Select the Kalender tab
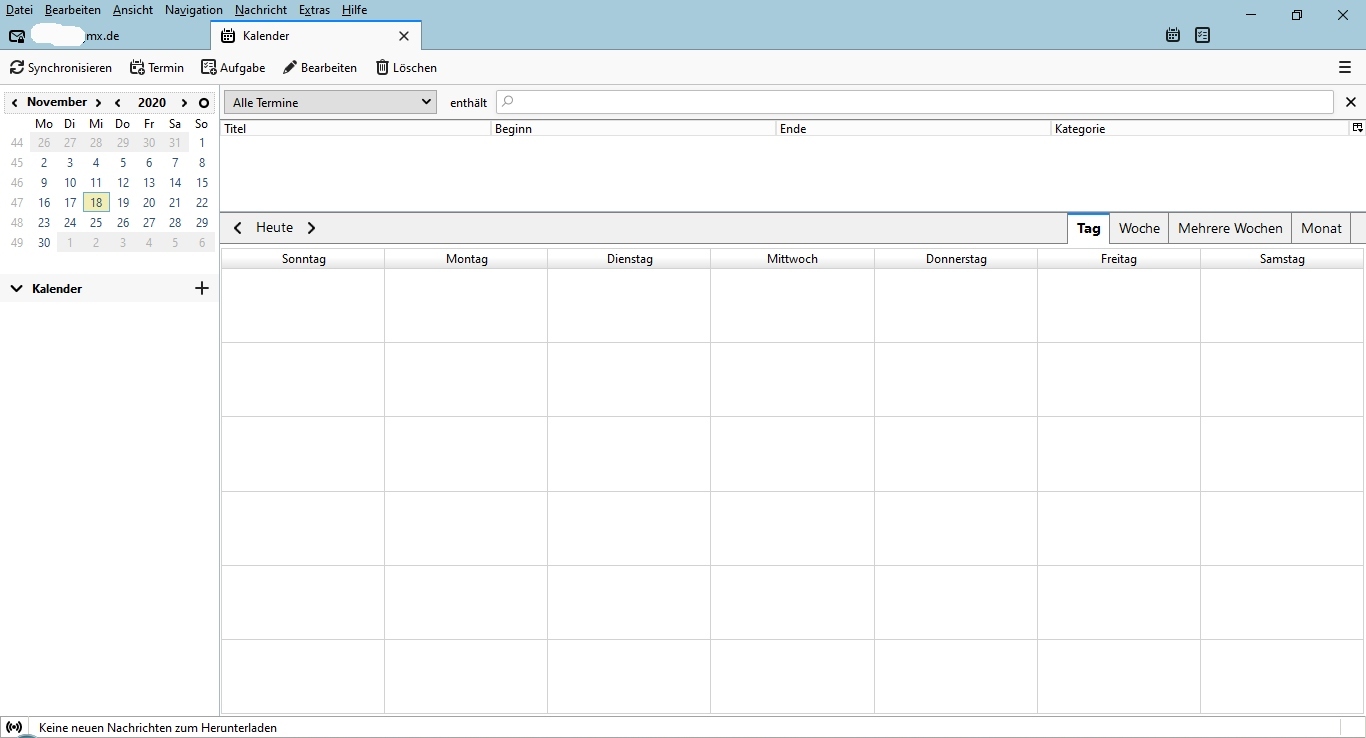 [316, 36]
